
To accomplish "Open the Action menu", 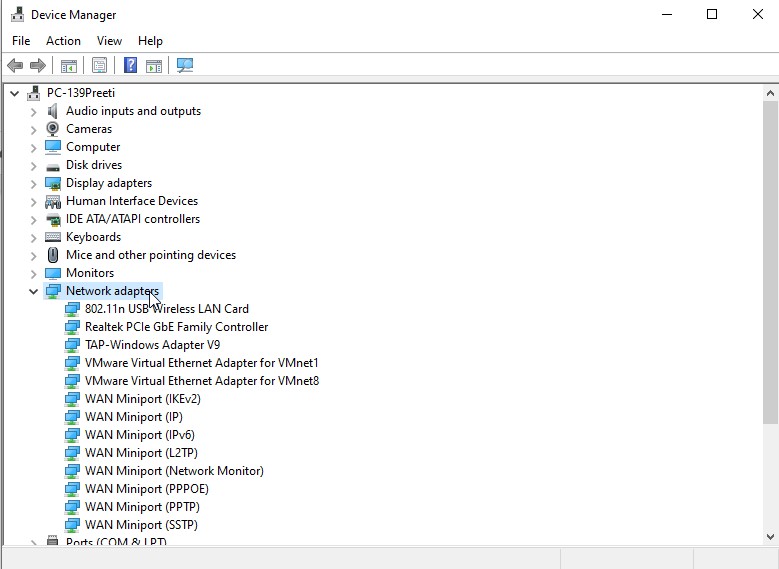I will [x=63, y=41].
